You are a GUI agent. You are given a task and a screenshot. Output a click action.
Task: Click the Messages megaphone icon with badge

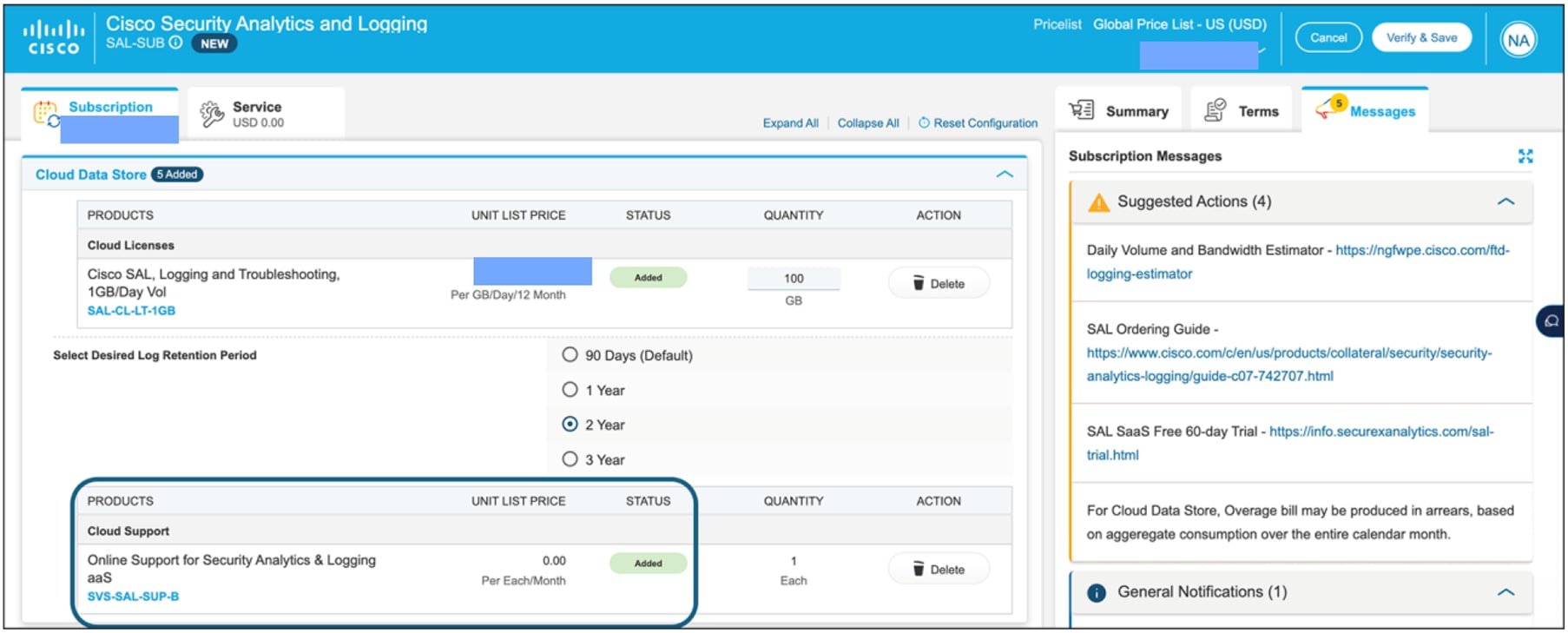click(1329, 108)
